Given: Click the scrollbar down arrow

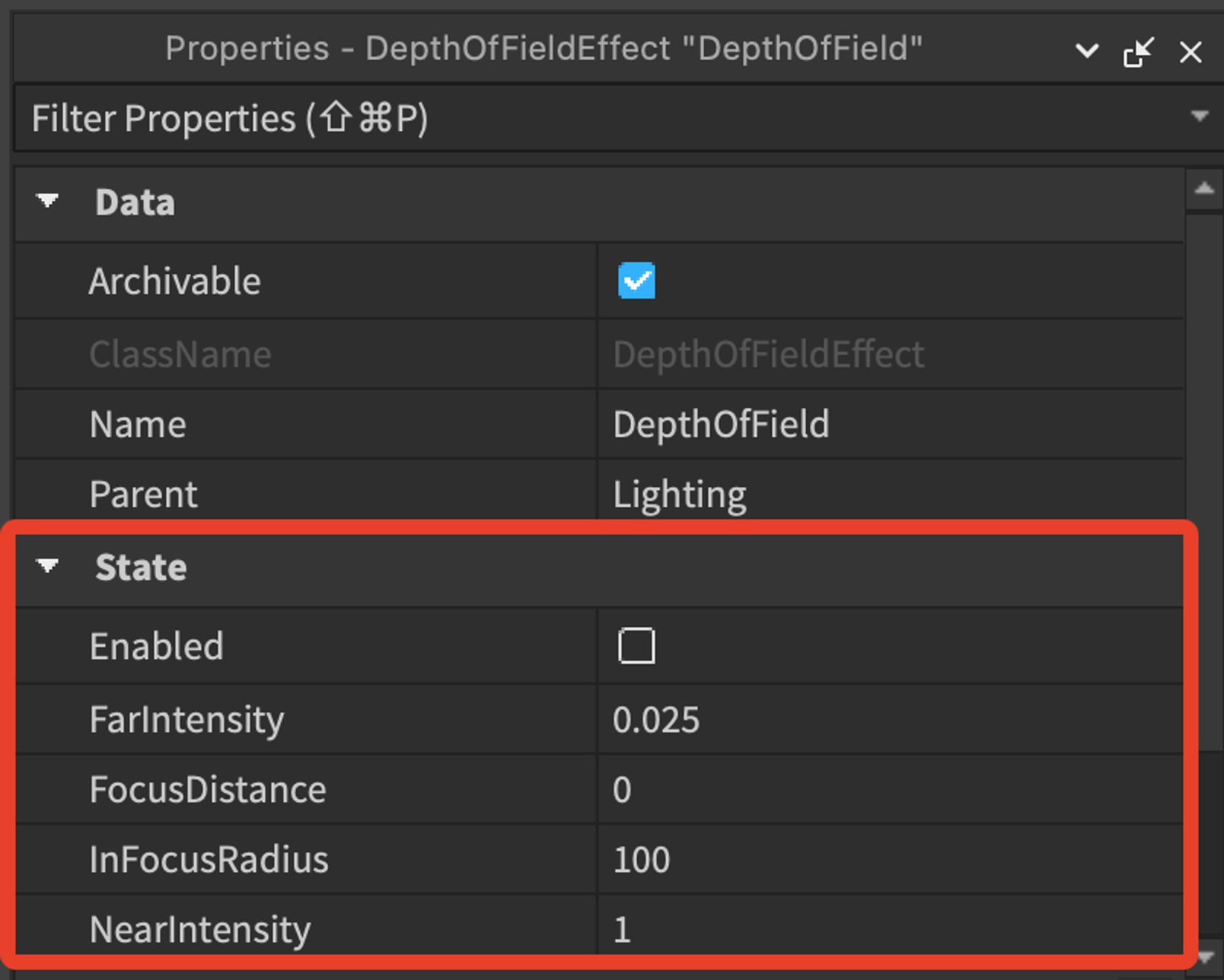Looking at the screenshot, I should (x=1206, y=958).
